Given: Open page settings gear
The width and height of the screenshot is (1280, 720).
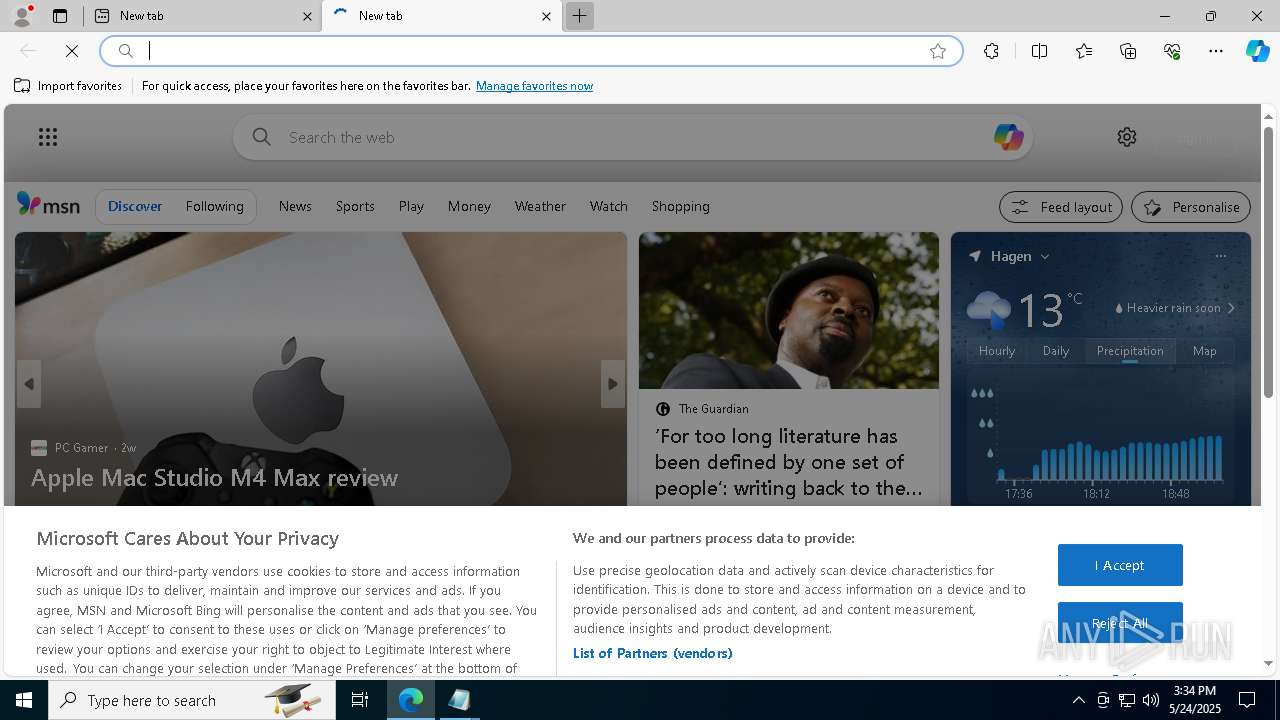Looking at the screenshot, I should pyautogui.click(x=1127, y=137).
